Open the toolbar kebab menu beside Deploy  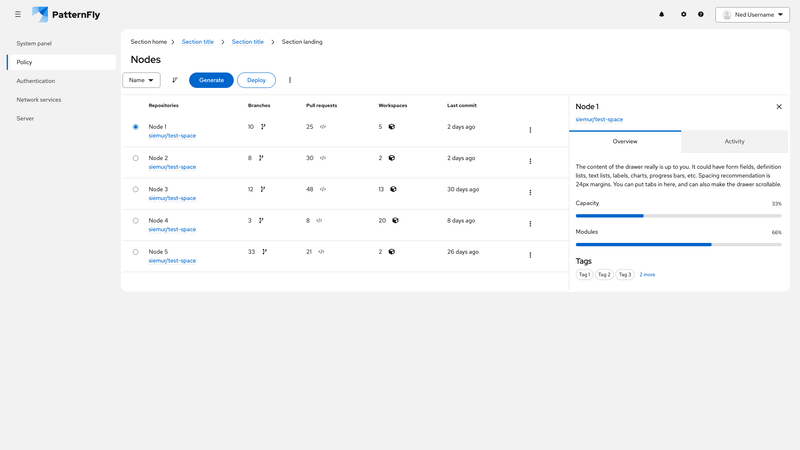(x=290, y=80)
